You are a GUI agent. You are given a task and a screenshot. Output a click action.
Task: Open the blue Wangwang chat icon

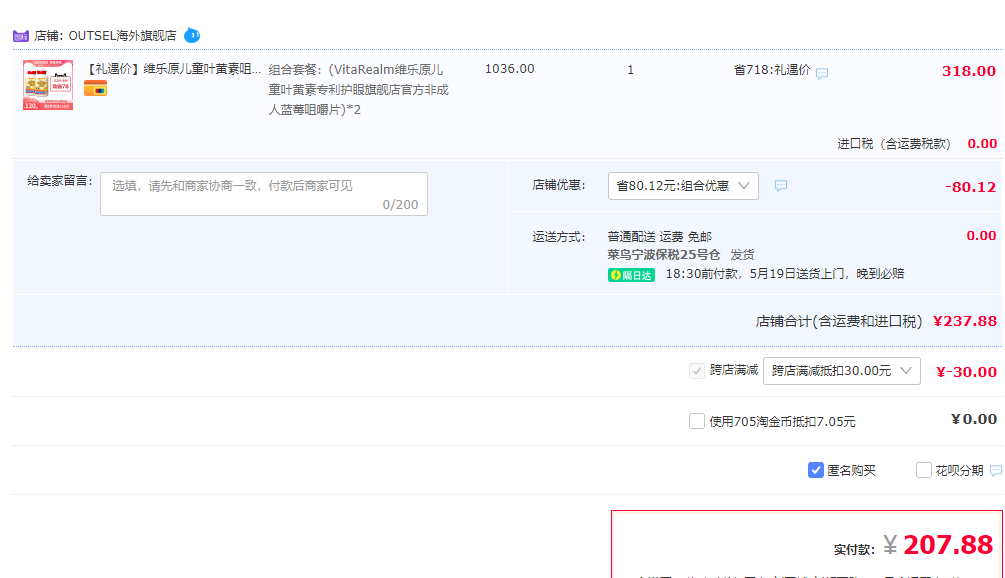[192, 35]
